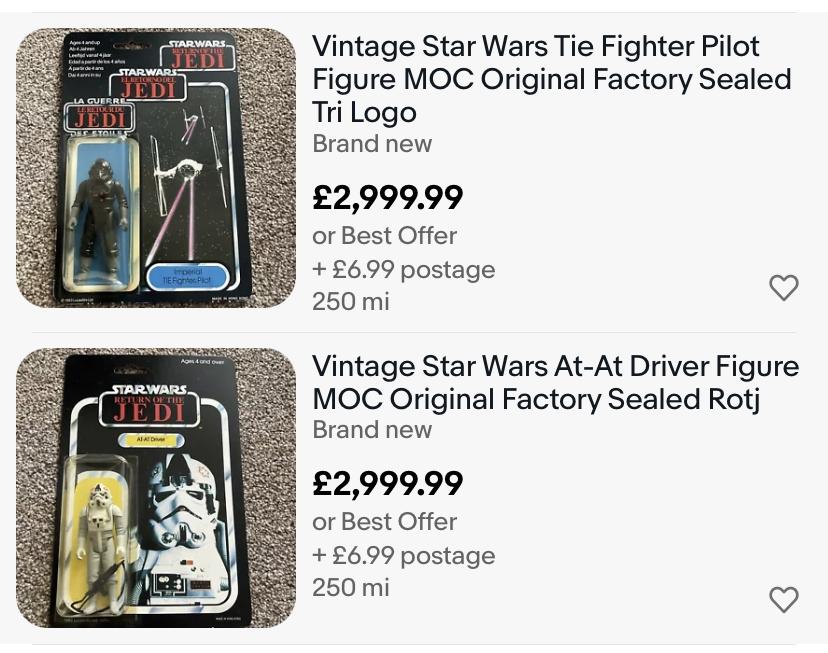Save the Tie Fighter Pilot listing with heart icon

pyautogui.click(x=783, y=288)
